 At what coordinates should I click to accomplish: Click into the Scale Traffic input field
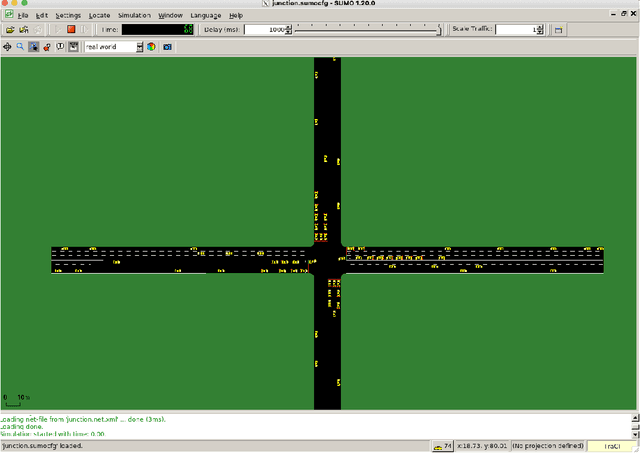(516, 30)
